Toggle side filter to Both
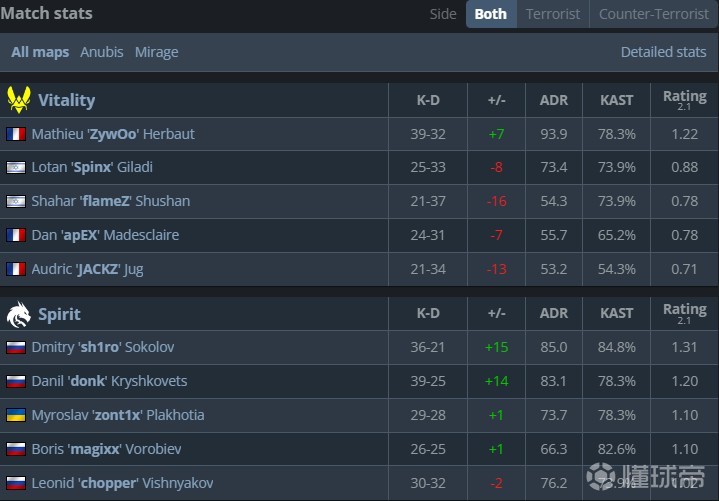719x501 pixels. coord(490,14)
